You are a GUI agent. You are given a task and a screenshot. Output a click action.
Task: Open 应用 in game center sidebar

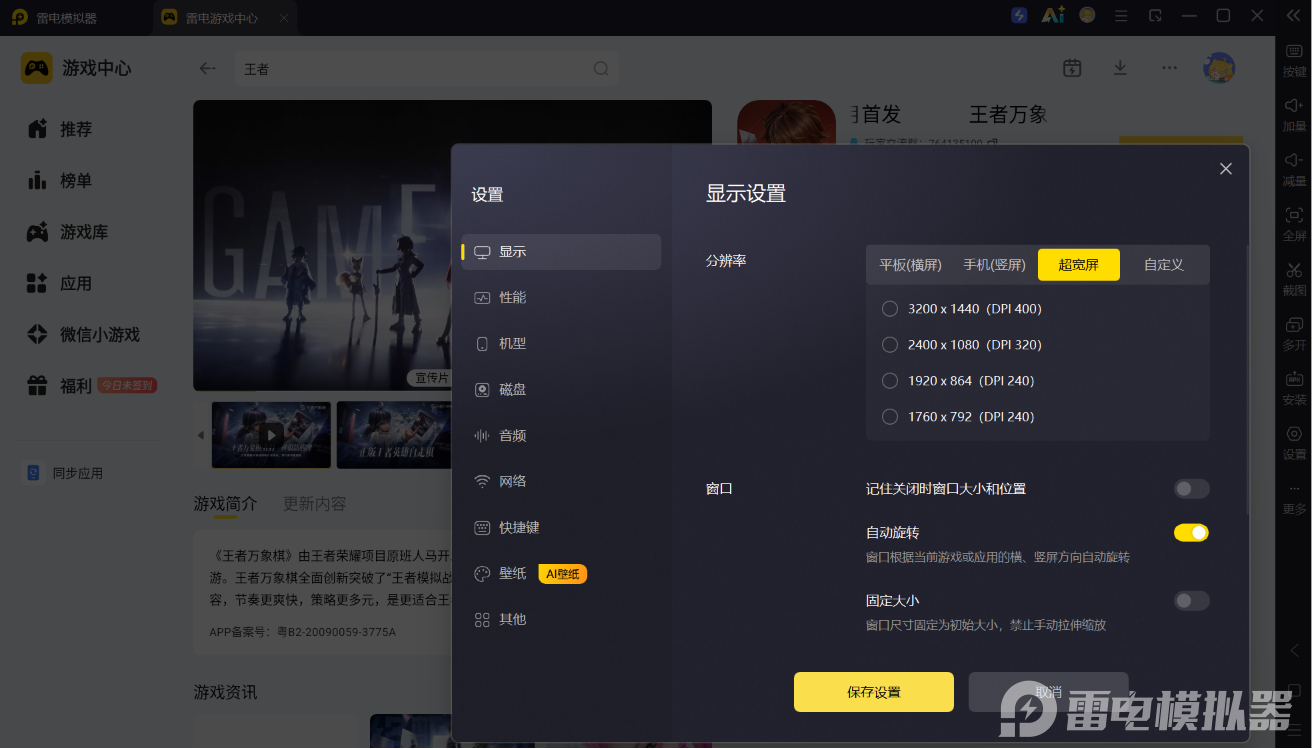tap(60, 284)
